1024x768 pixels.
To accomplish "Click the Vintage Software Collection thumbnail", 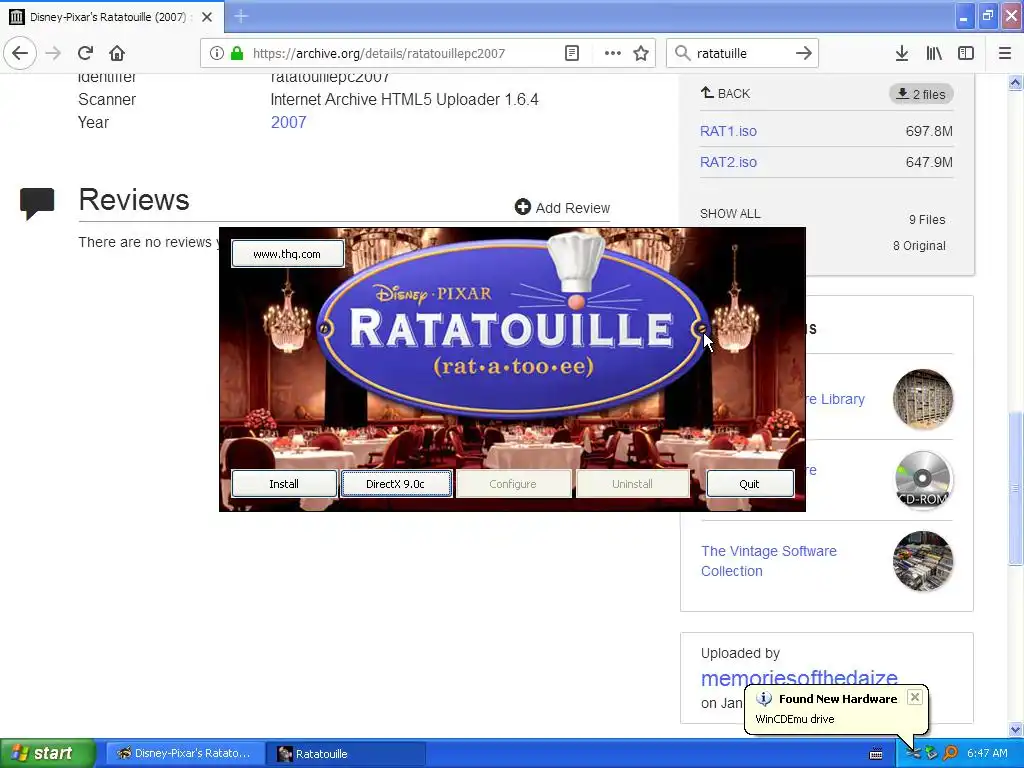I will 923,561.
